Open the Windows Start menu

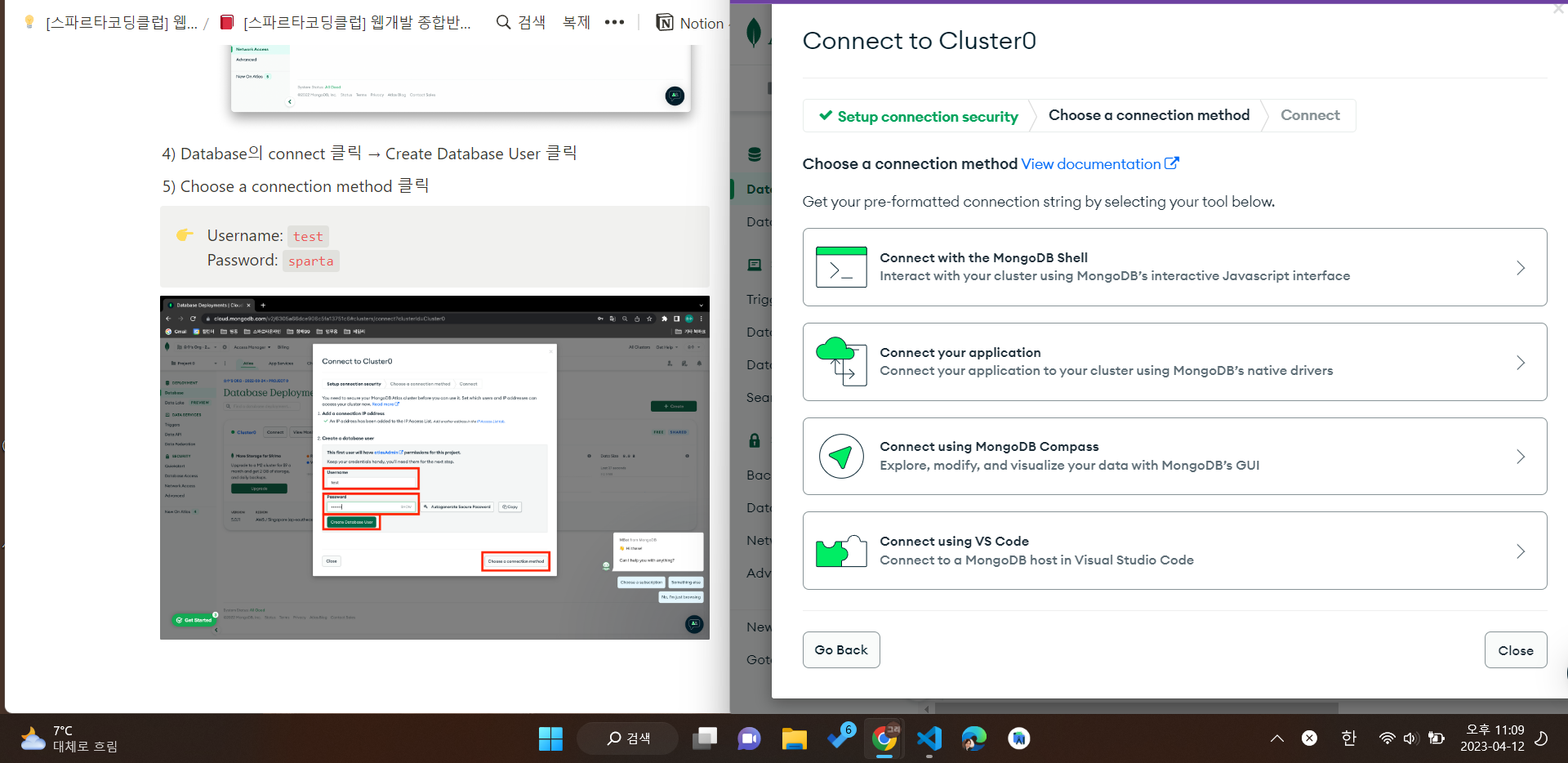click(x=550, y=738)
